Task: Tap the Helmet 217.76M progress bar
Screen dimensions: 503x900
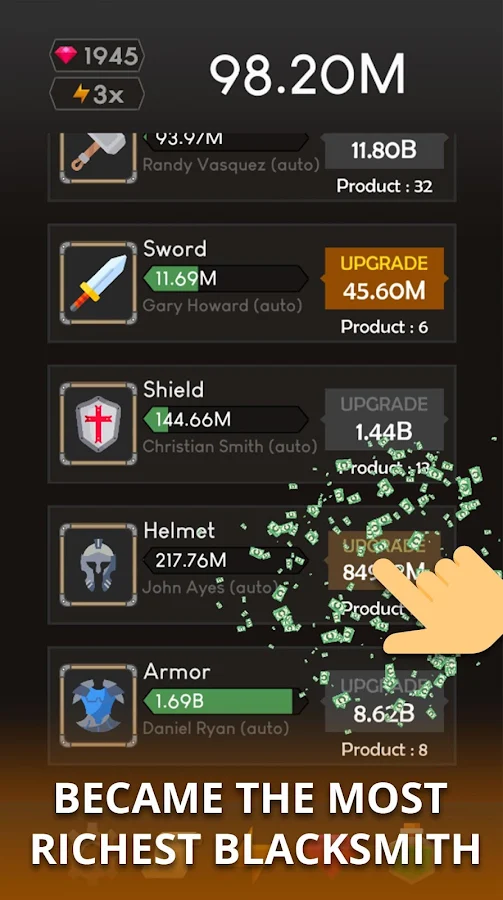Action: (x=226, y=560)
